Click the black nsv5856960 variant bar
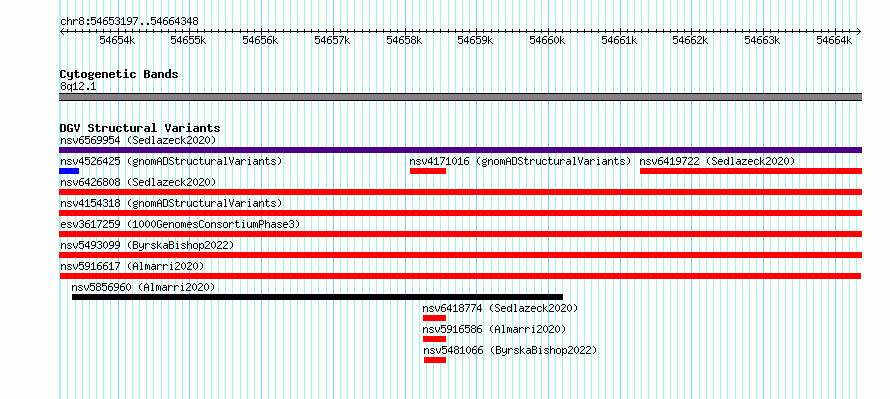The image size is (890, 399). click(x=317, y=297)
